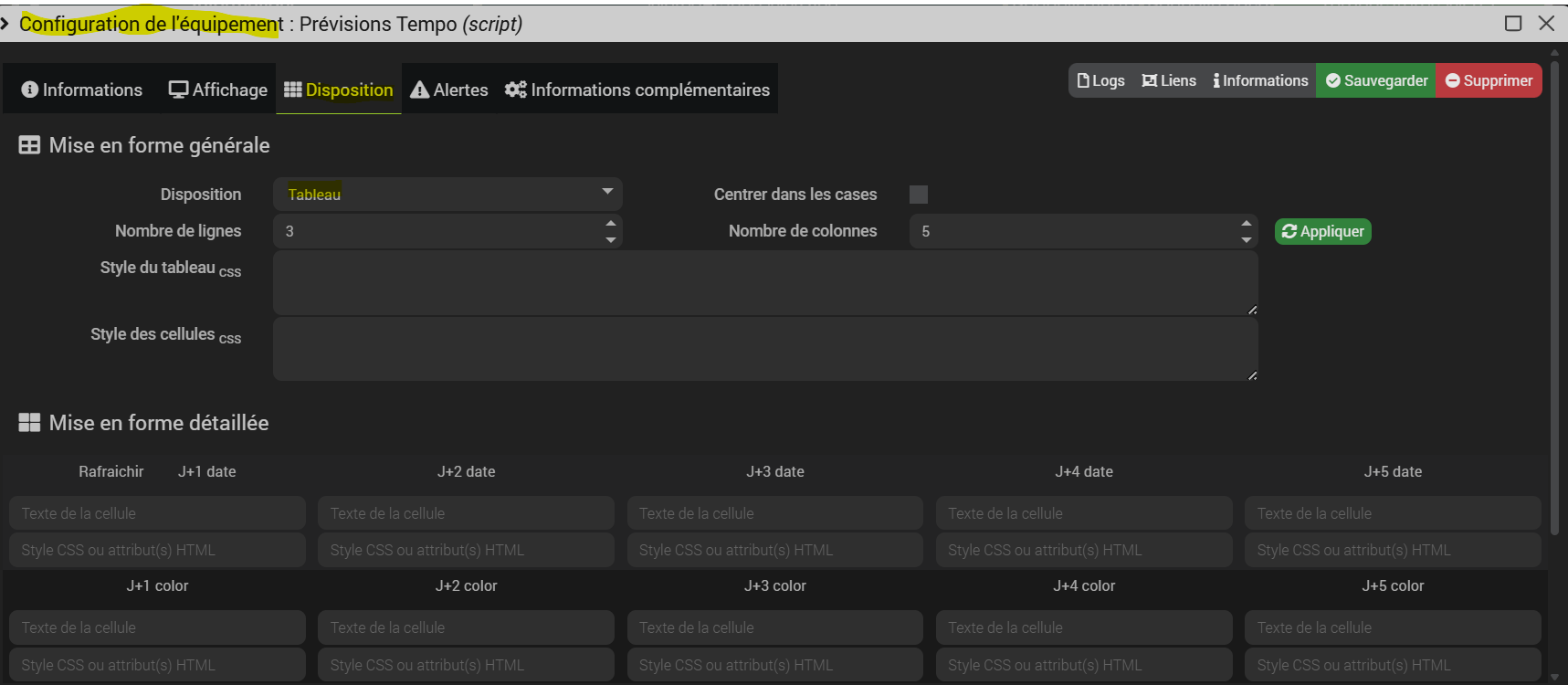The image size is (1568, 685).
Task: Toggle Centrer dans les cases checkbox
Action: pyautogui.click(x=919, y=195)
